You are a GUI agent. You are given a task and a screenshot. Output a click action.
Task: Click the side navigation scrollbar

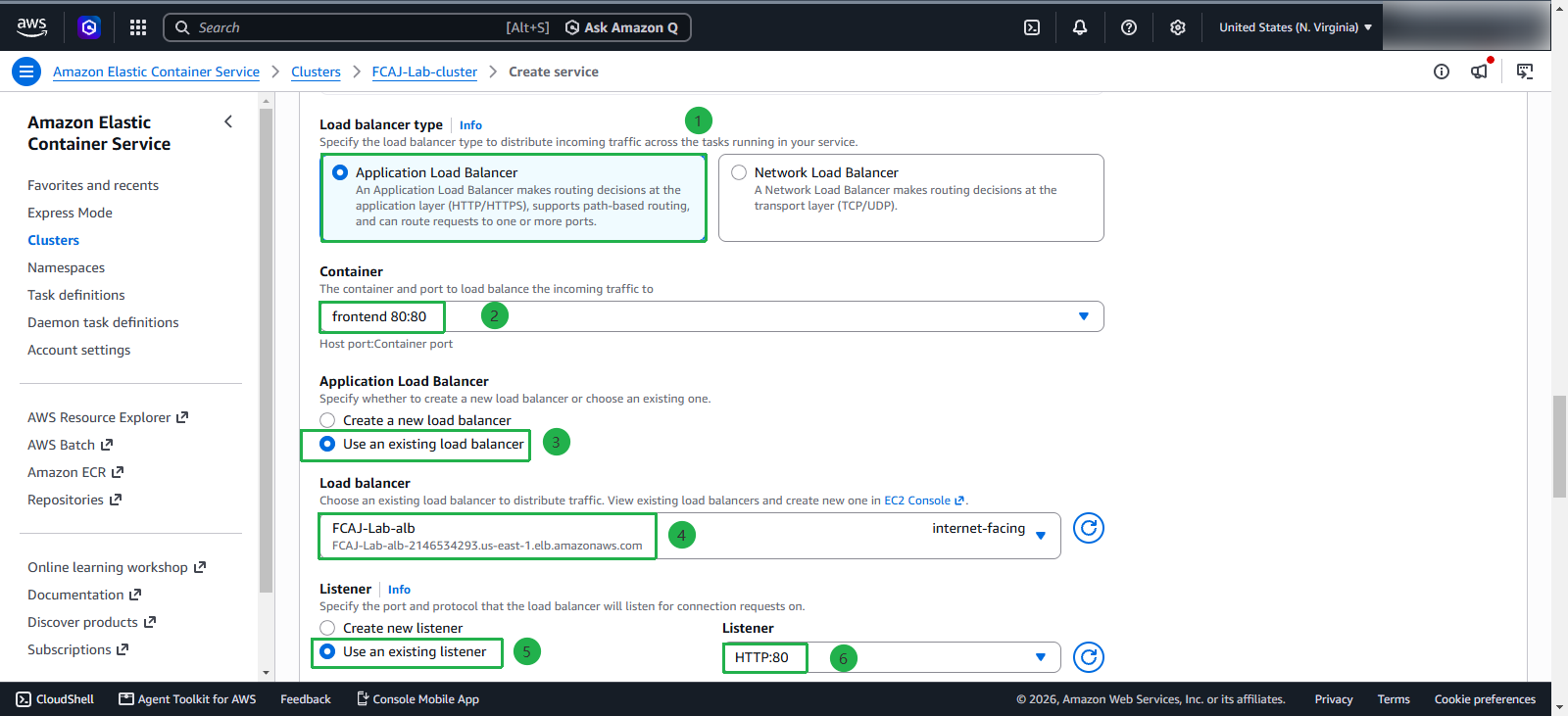click(266, 351)
